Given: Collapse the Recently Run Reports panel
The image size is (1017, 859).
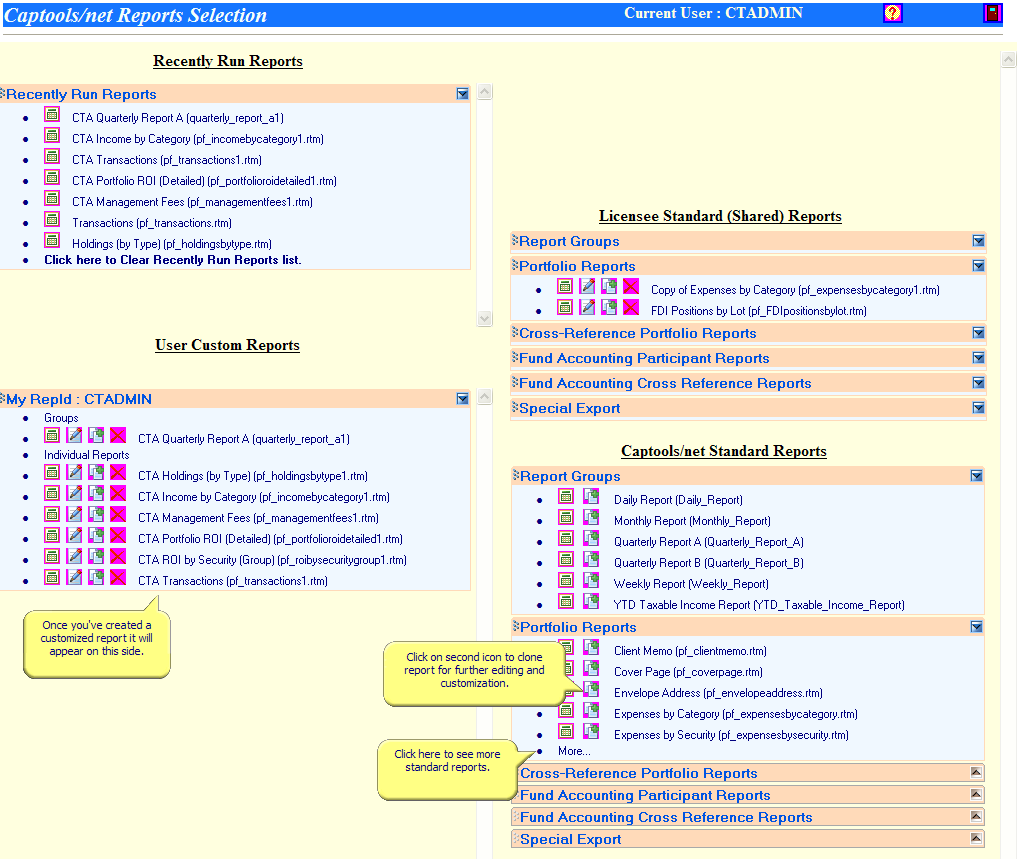Looking at the screenshot, I should (462, 94).
